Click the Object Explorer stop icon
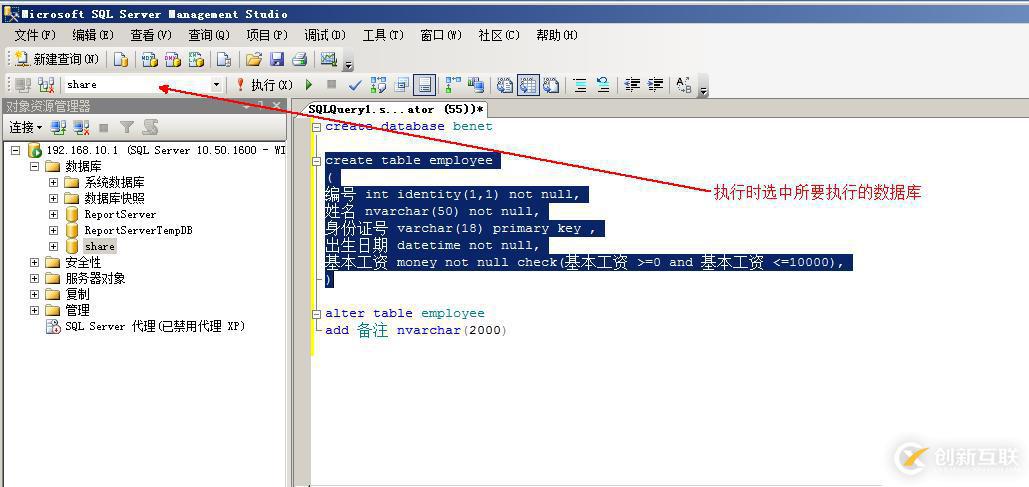Screen dimensions: 1029x487 [104, 127]
